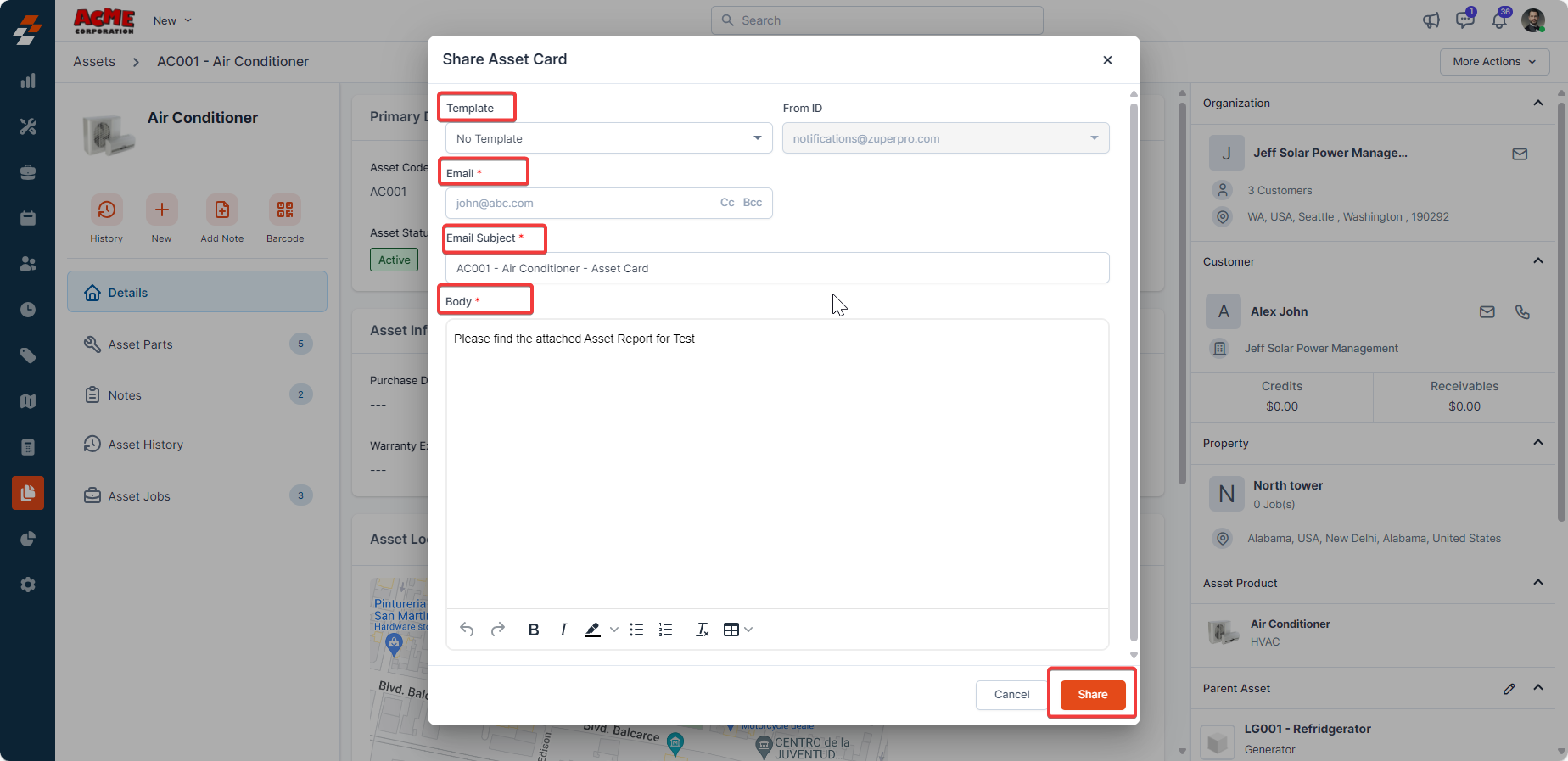The image size is (1568, 761).
Task: Click the mail icon beside Alex John
Action: tap(1487, 312)
